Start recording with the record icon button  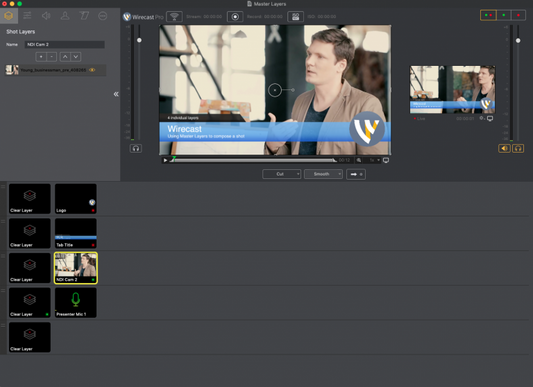(x=235, y=17)
